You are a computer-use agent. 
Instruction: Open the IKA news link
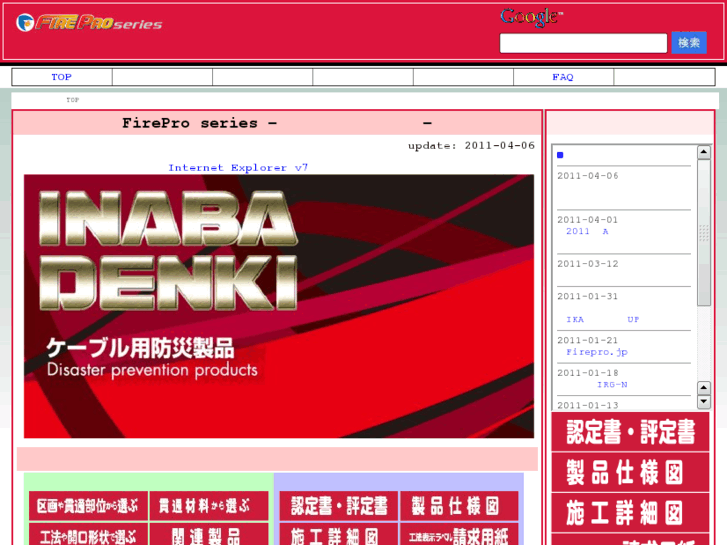[x=575, y=320]
